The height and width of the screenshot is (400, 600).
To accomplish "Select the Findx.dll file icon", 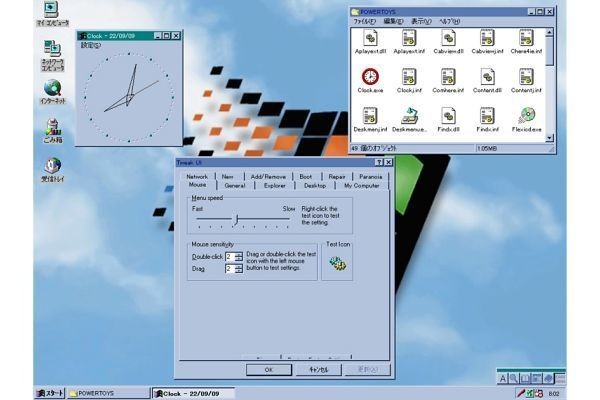I will click(448, 116).
